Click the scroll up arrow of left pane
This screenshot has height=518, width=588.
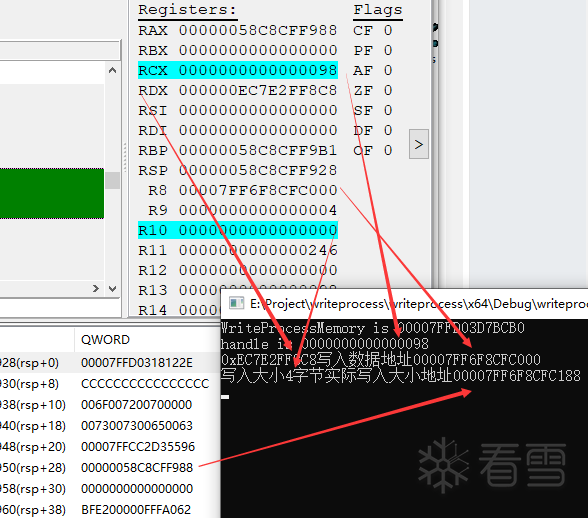coord(112,71)
